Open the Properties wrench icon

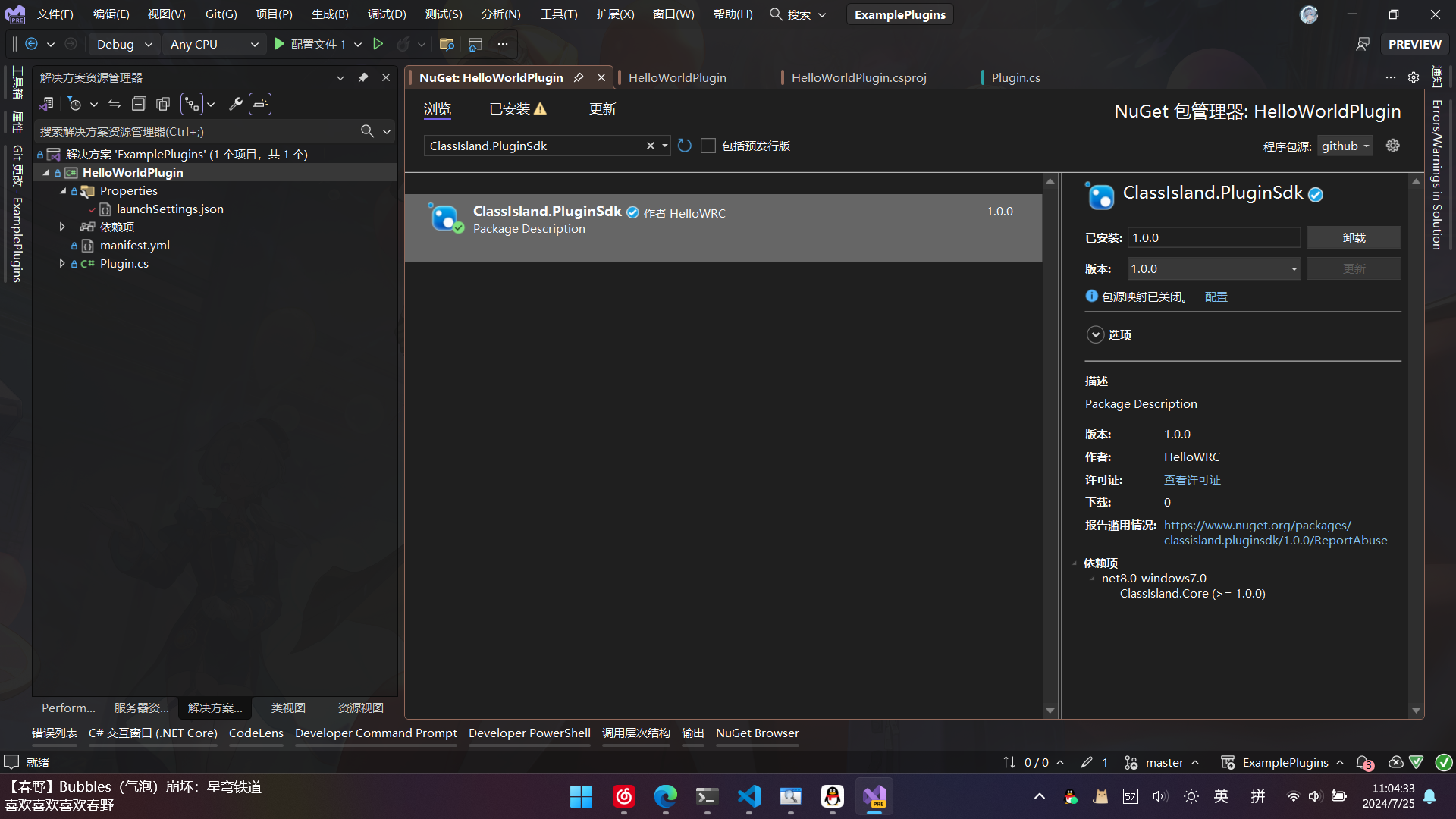coord(236,104)
